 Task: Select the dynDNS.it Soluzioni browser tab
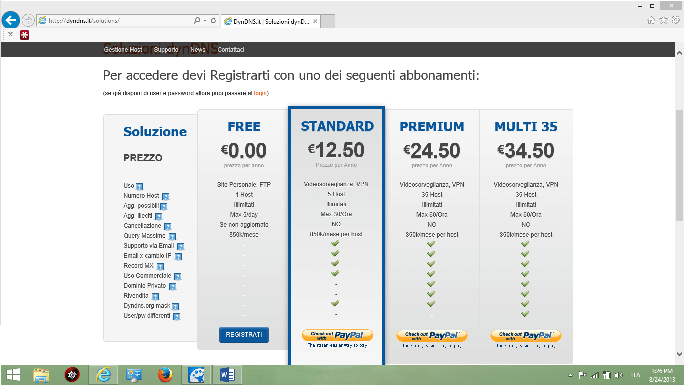tap(270, 21)
